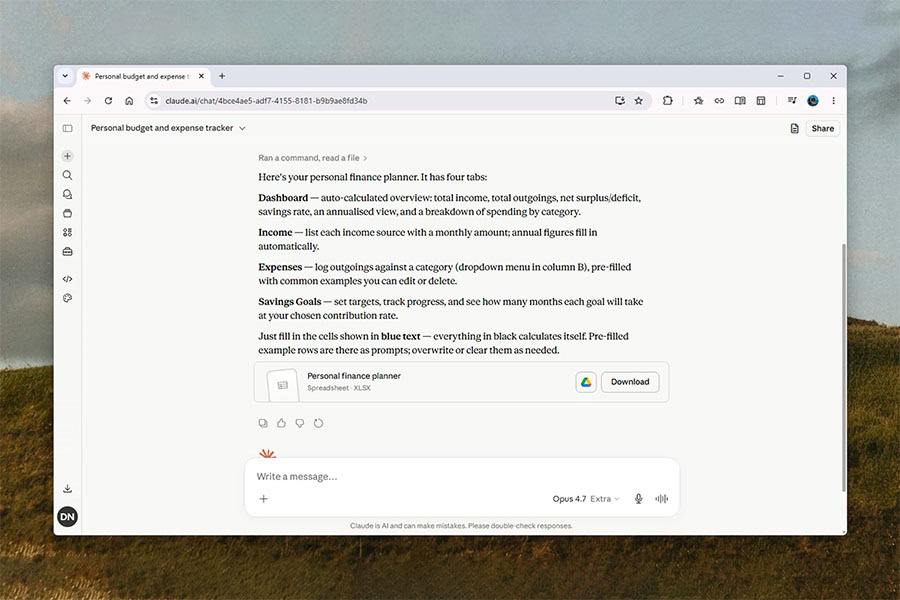Open the Chats history icon in sidebar
Image resolution: width=900 pixels, height=600 pixels.
coord(67,194)
